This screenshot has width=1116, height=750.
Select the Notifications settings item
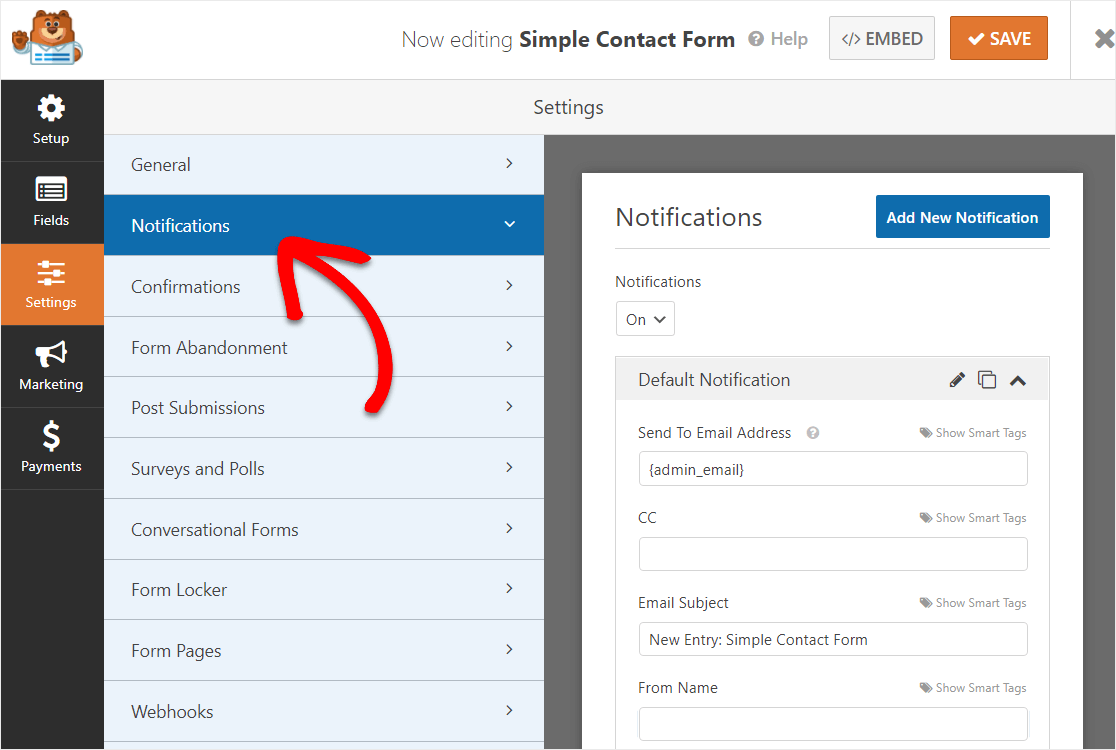[x=324, y=225]
